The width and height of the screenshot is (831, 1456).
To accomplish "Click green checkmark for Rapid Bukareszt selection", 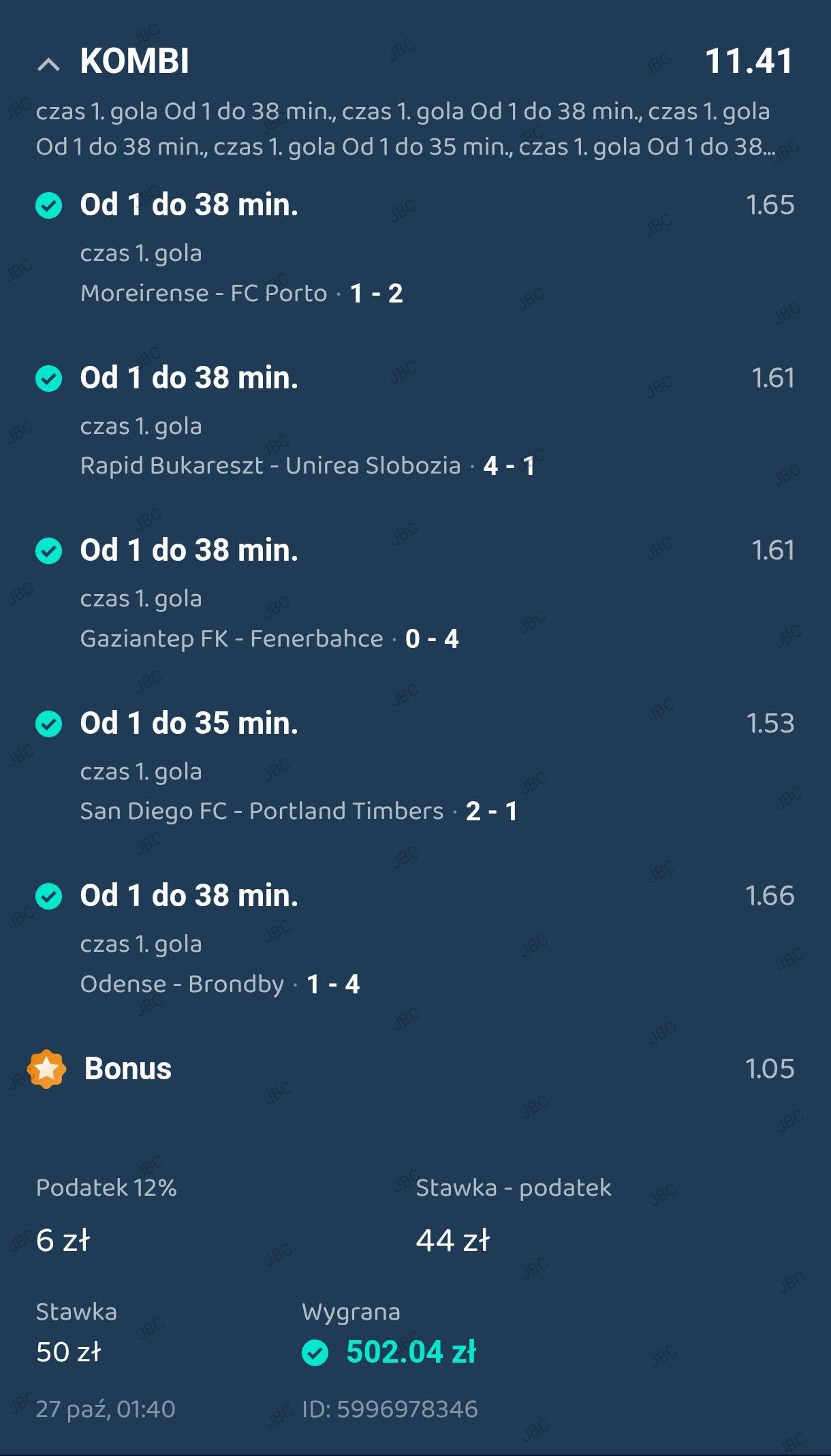I will [48, 378].
